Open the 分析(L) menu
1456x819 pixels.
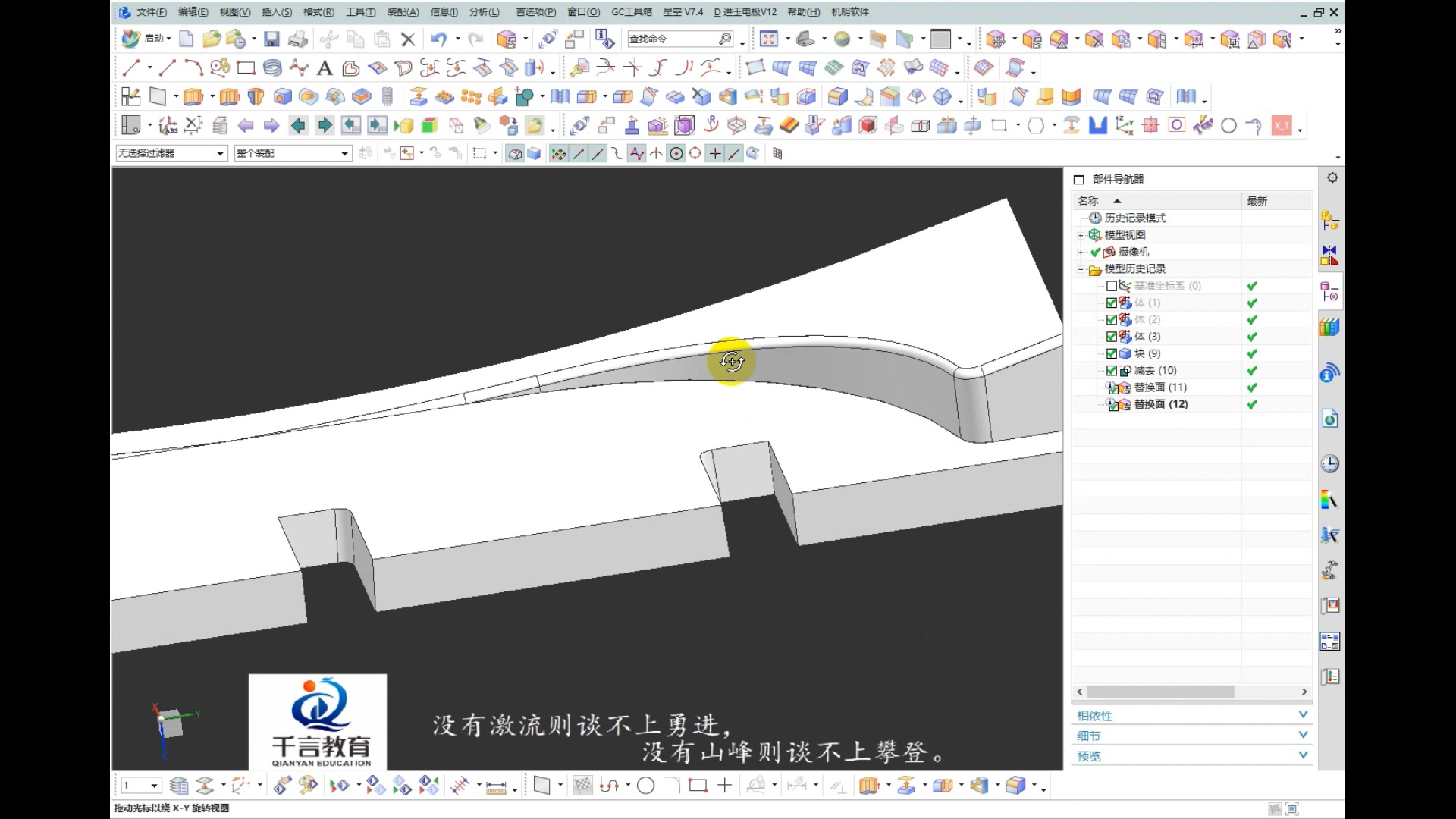(x=484, y=12)
